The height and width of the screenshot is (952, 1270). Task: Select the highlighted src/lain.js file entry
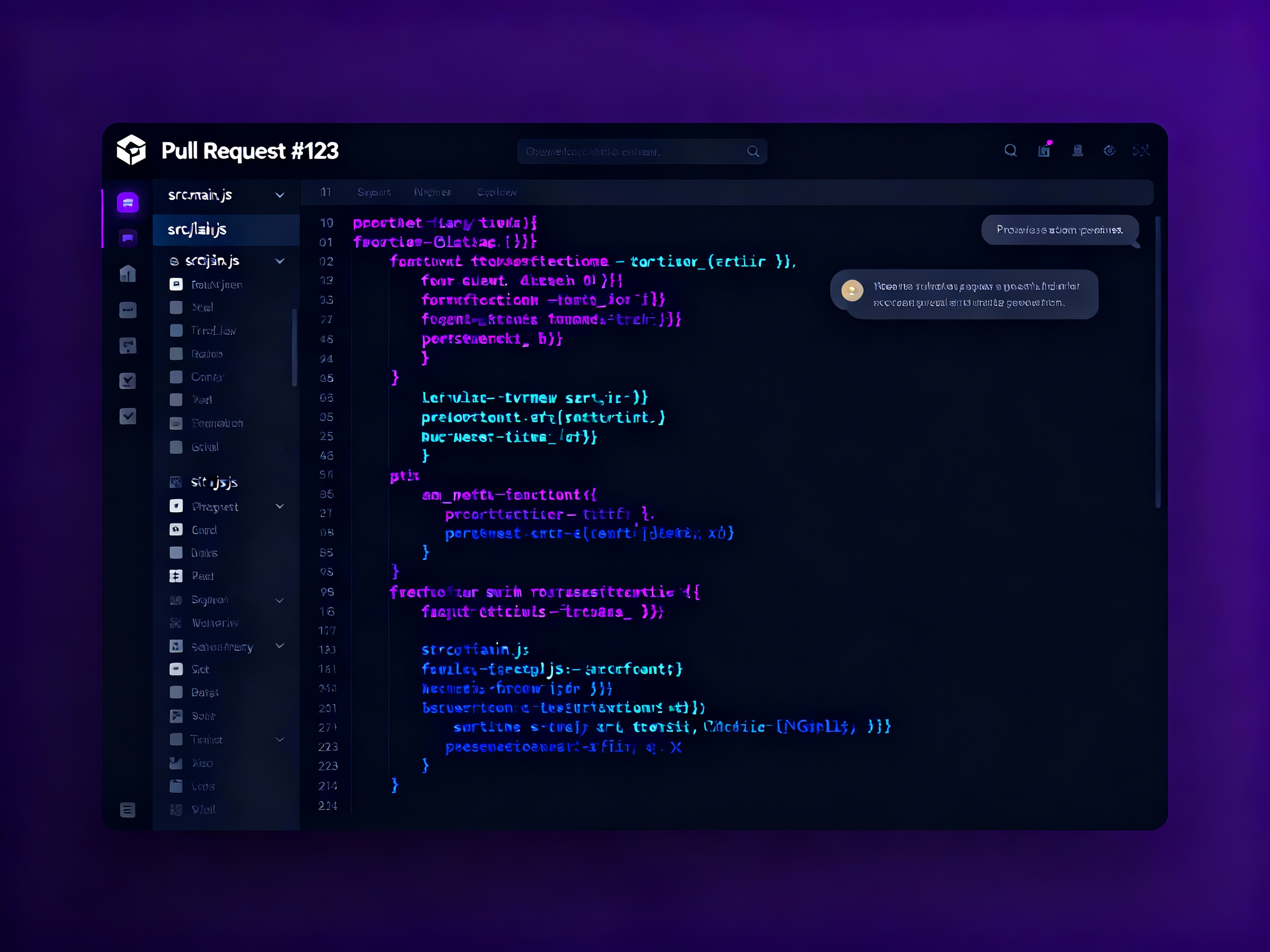click(226, 229)
